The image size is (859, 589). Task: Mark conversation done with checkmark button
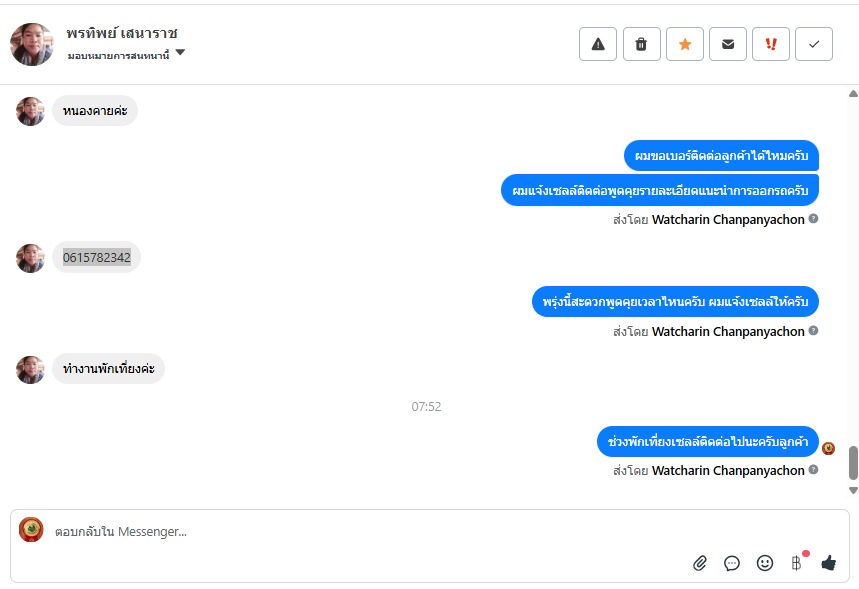[x=814, y=44]
